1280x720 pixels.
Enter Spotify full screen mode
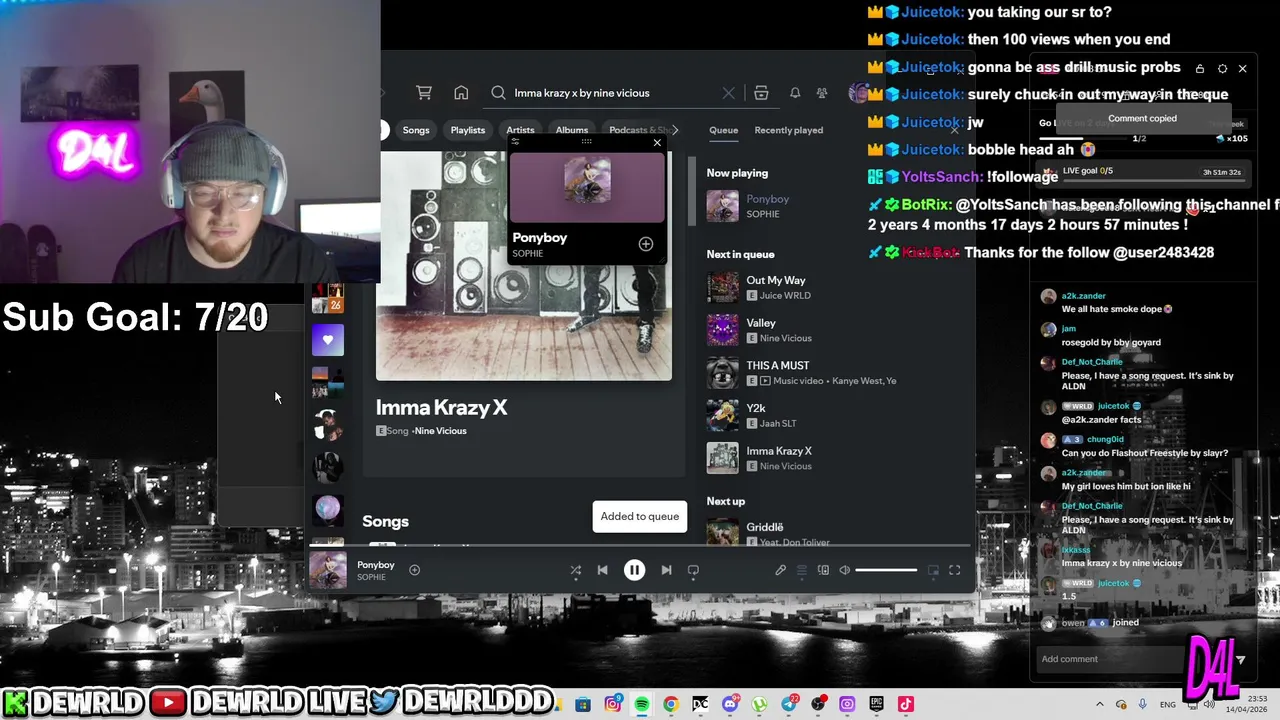(954, 570)
